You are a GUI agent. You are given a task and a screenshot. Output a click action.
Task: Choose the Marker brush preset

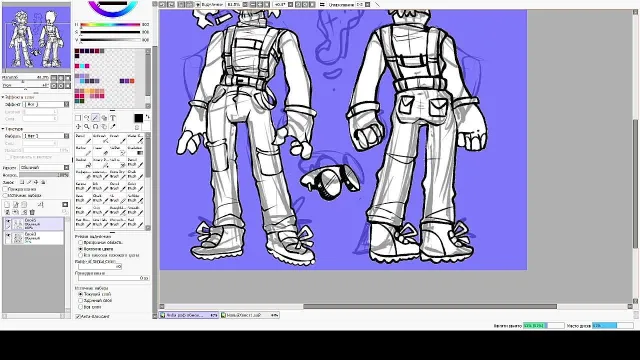point(83,151)
